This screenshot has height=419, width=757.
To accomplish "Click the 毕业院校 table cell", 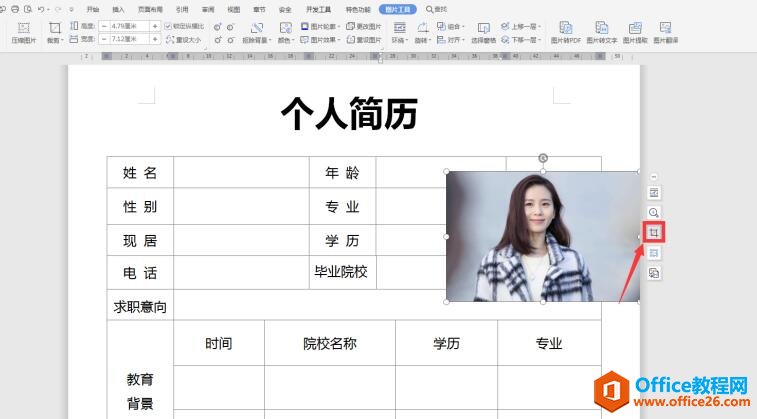I will [x=342, y=272].
